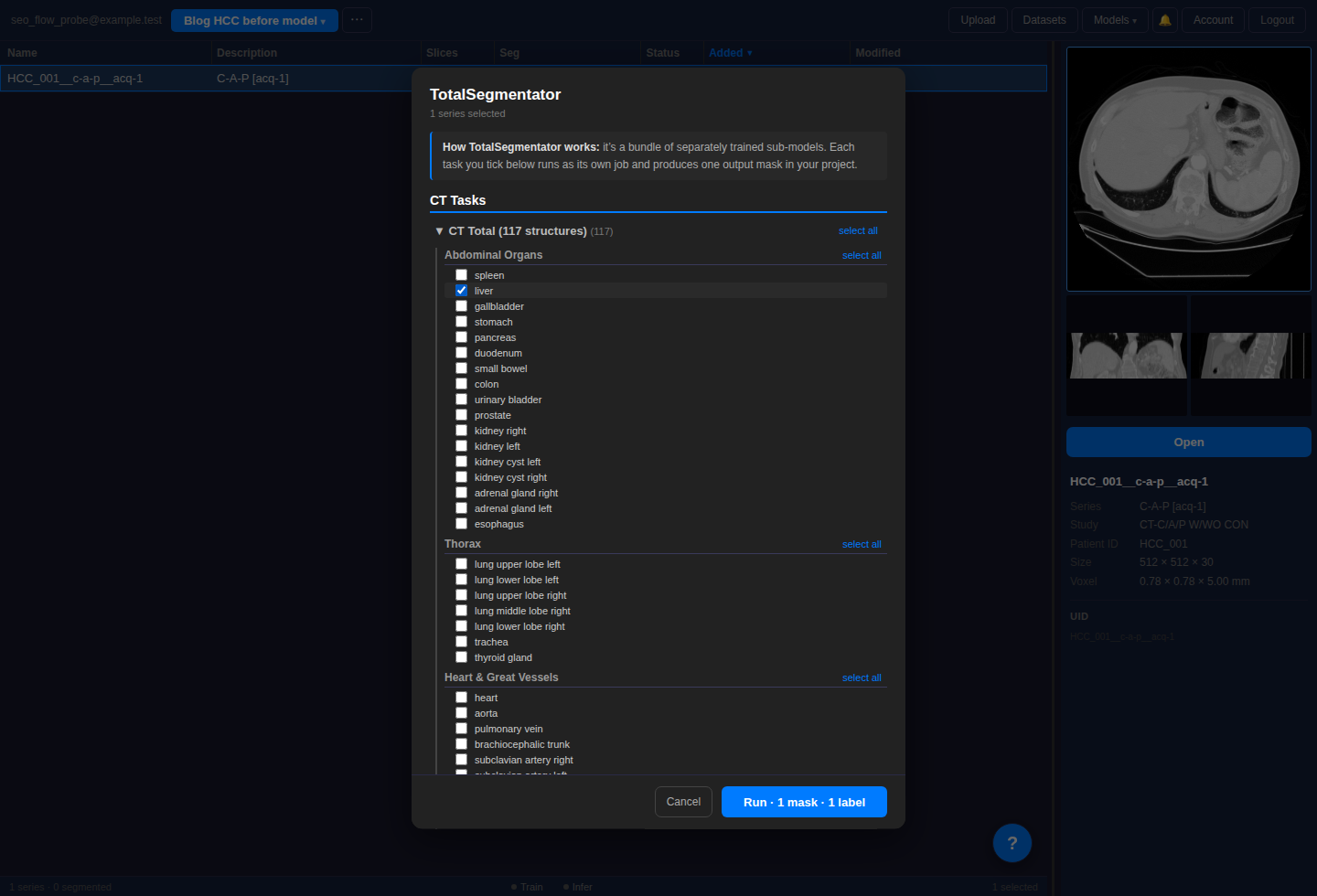
Task: Click the lung middle lobe right label
Action: coord(522,611)
